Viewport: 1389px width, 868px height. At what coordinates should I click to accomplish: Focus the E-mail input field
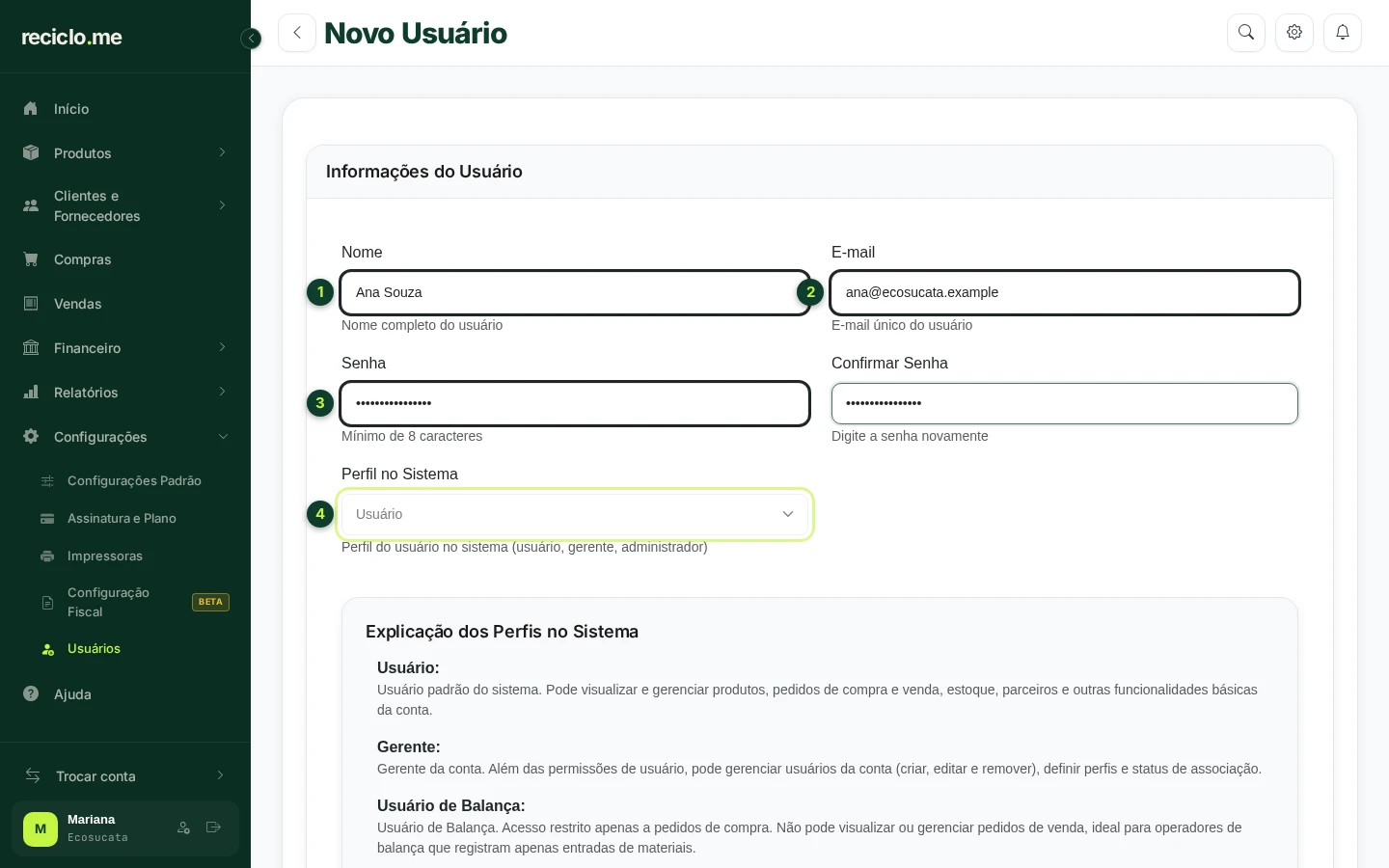click(x=1065, y=292)
